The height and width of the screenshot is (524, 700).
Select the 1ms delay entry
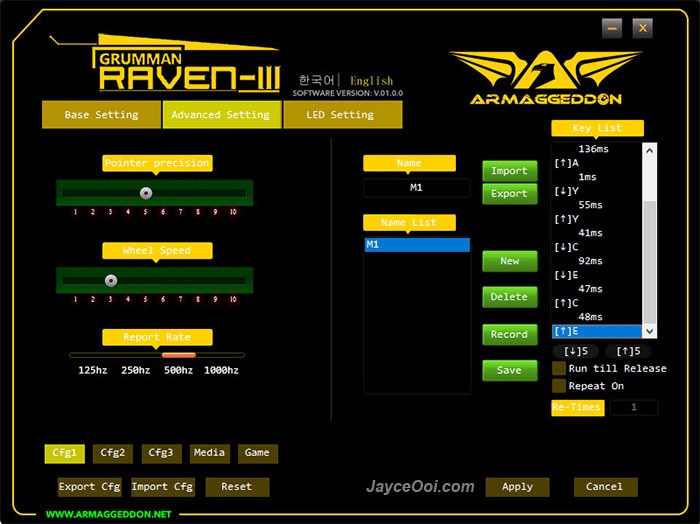point(597,177)
